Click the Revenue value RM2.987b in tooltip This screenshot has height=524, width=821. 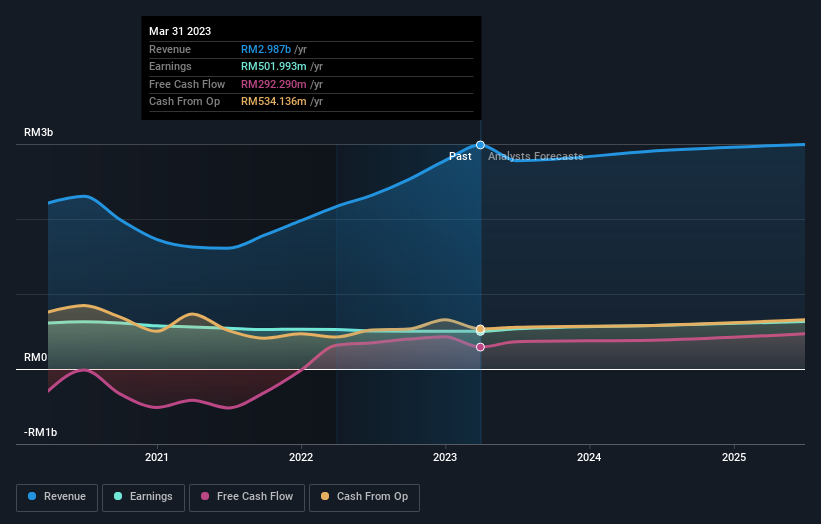tap(266, 49)
